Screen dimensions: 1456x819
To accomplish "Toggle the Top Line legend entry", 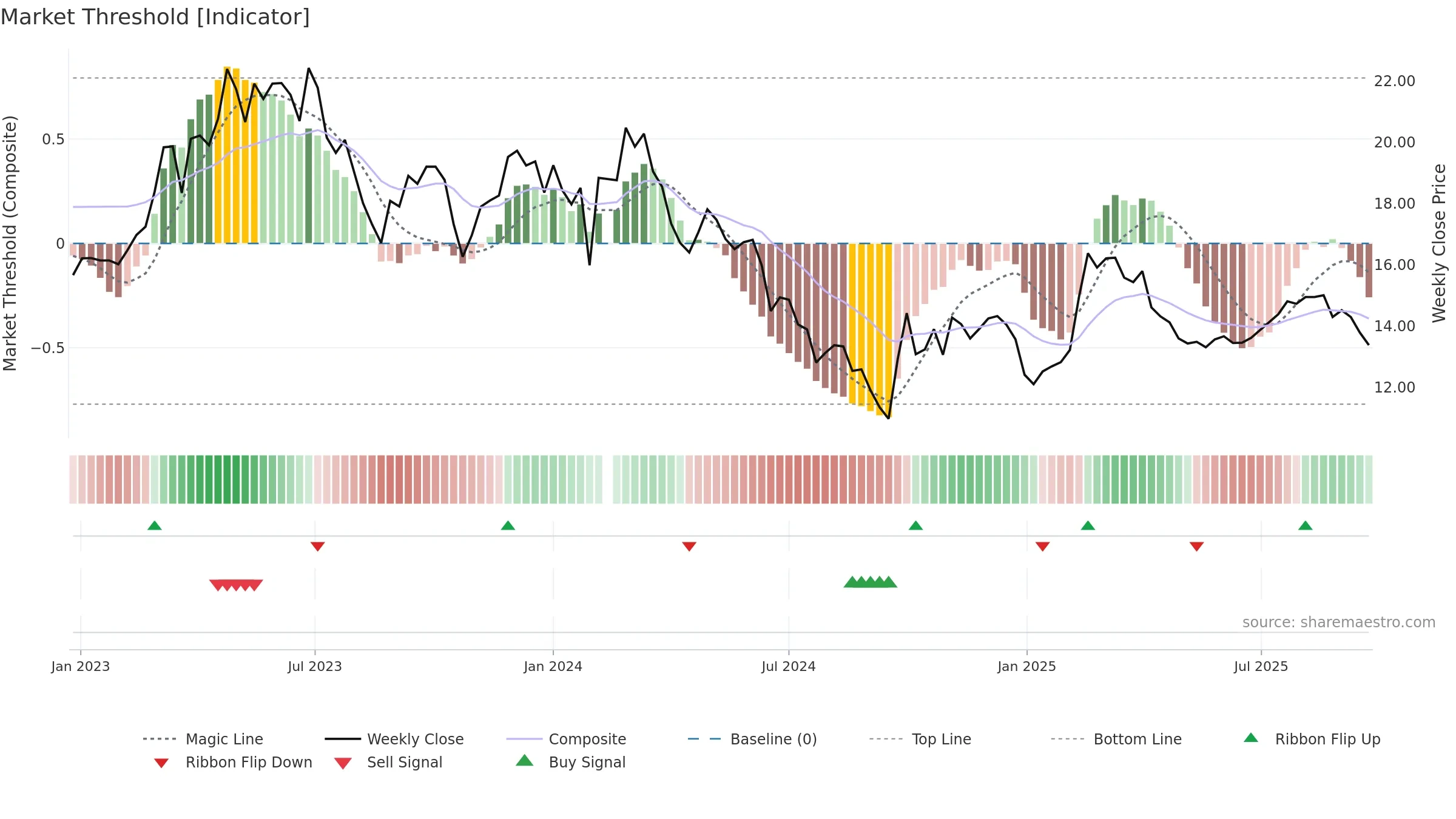I will tap(920, 739).
